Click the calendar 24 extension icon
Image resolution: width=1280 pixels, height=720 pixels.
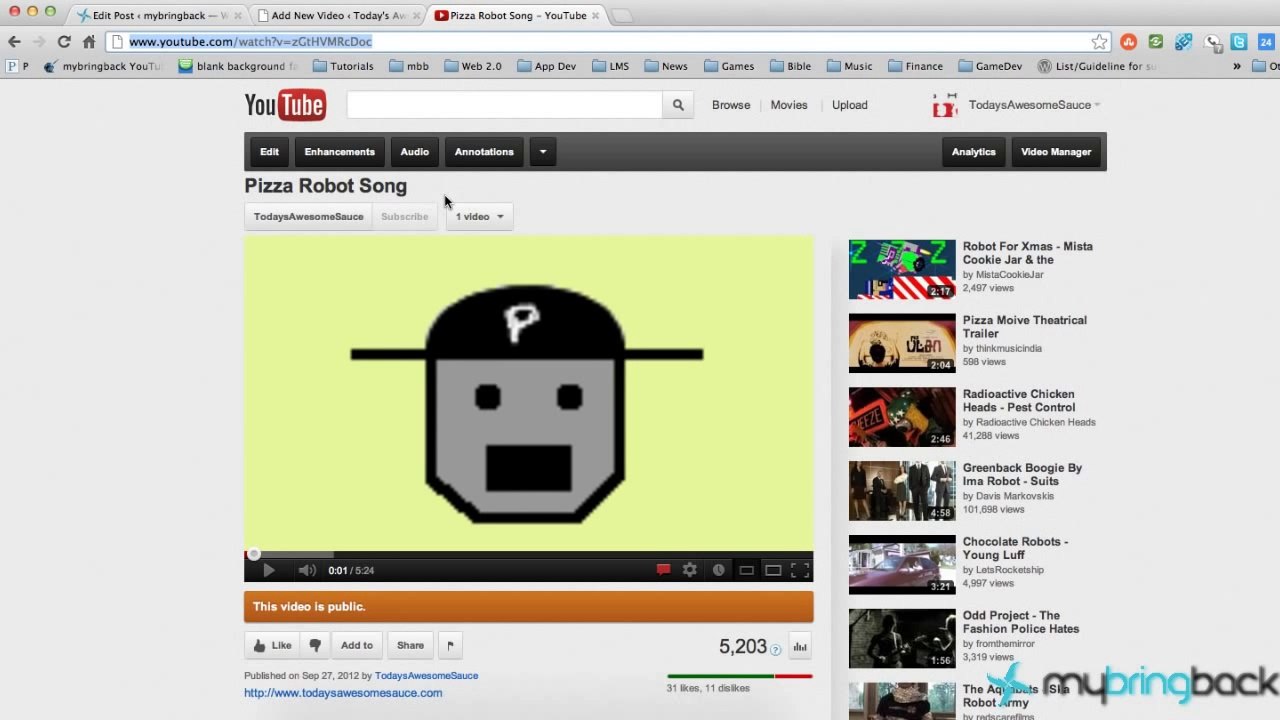[x=1266, y=41]
